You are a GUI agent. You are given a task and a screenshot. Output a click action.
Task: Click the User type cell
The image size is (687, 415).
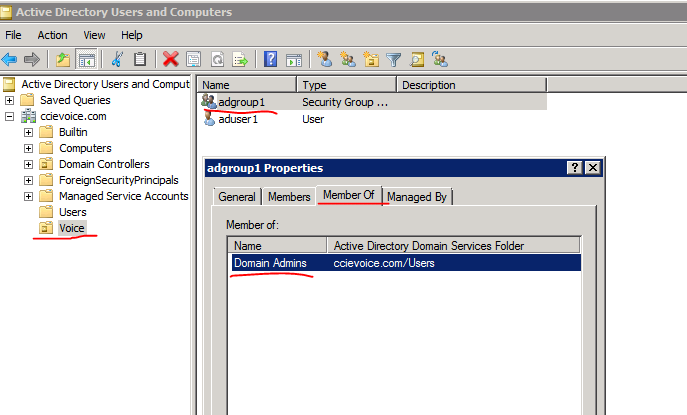pyautogui.click(x=313, y=119)
